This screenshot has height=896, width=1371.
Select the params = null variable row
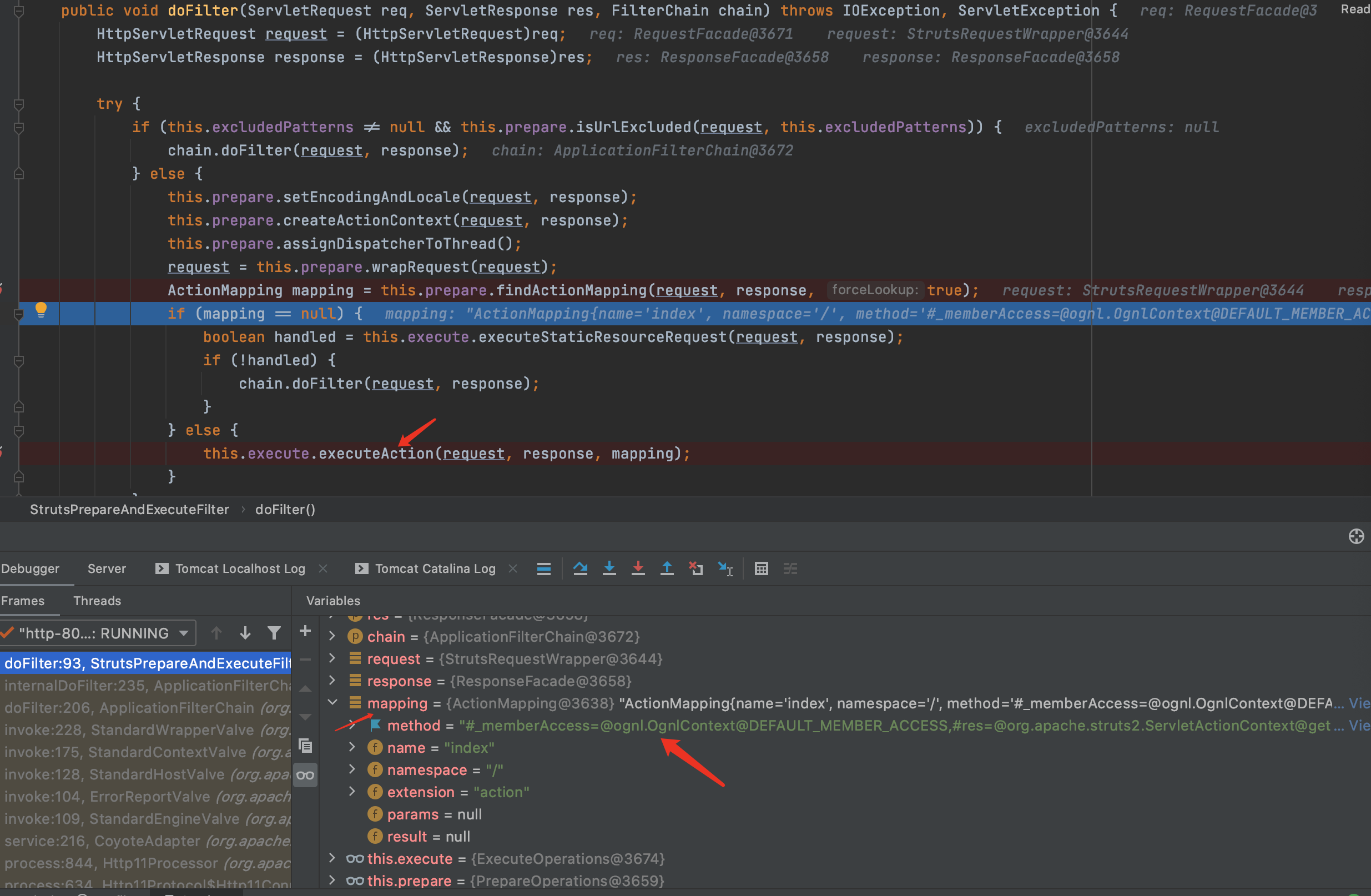pyautogui.click(x=425, y=814)
